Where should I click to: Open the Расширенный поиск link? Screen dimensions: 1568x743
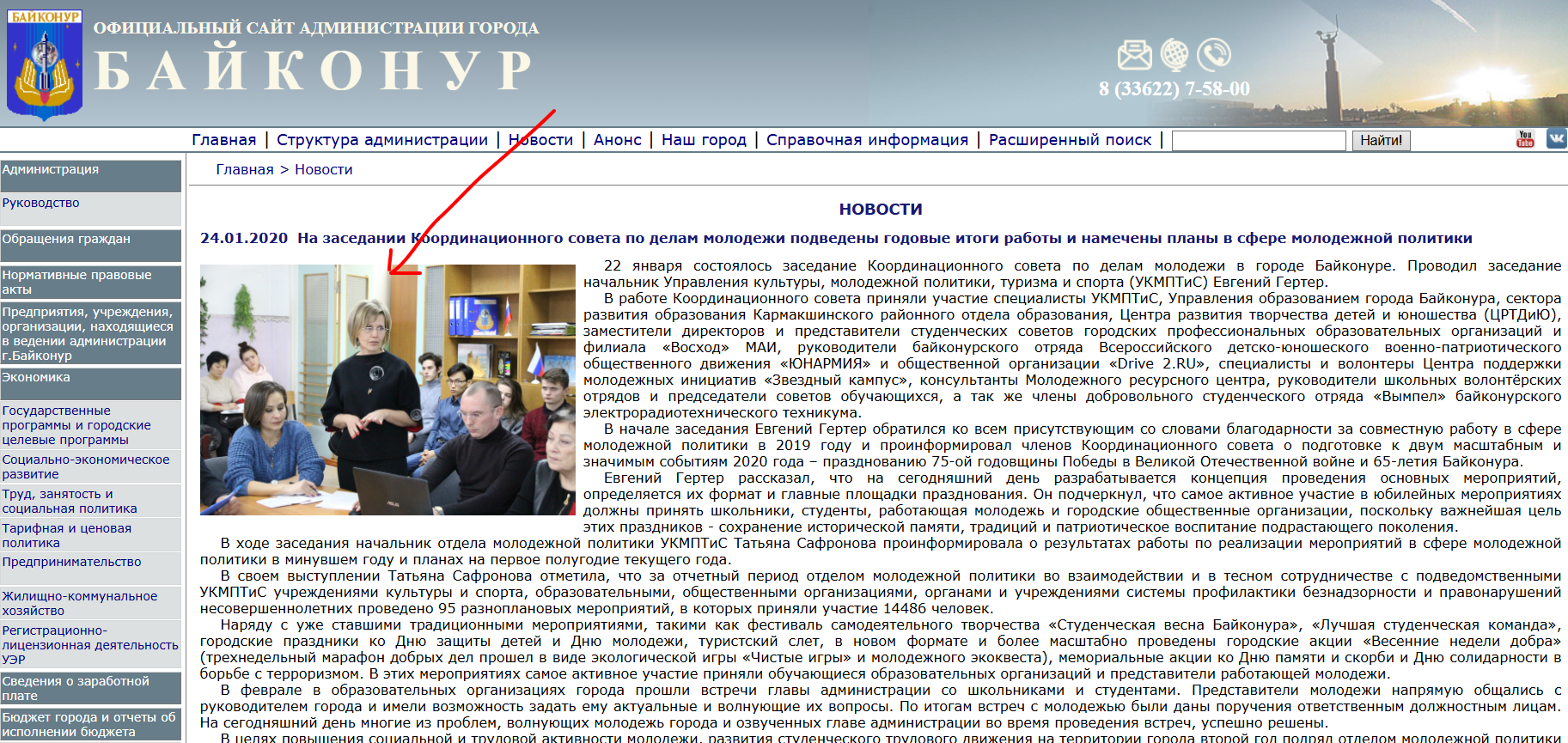click(1070, 140)
